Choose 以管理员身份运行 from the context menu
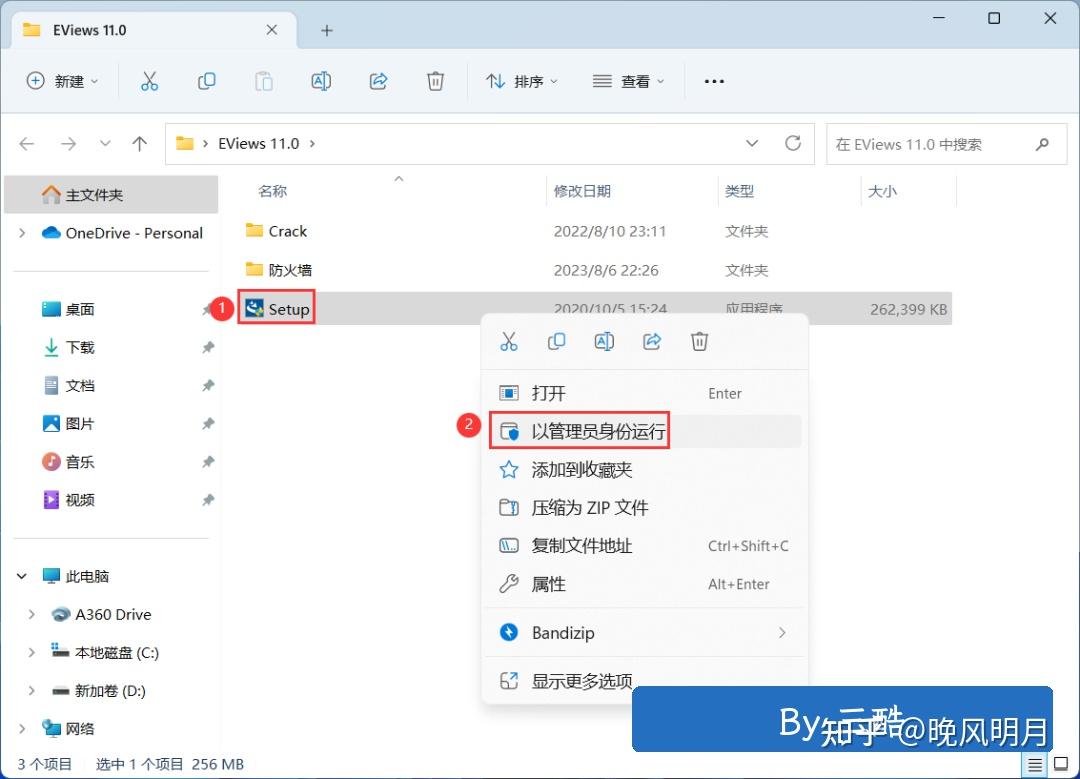 [594, 430]
